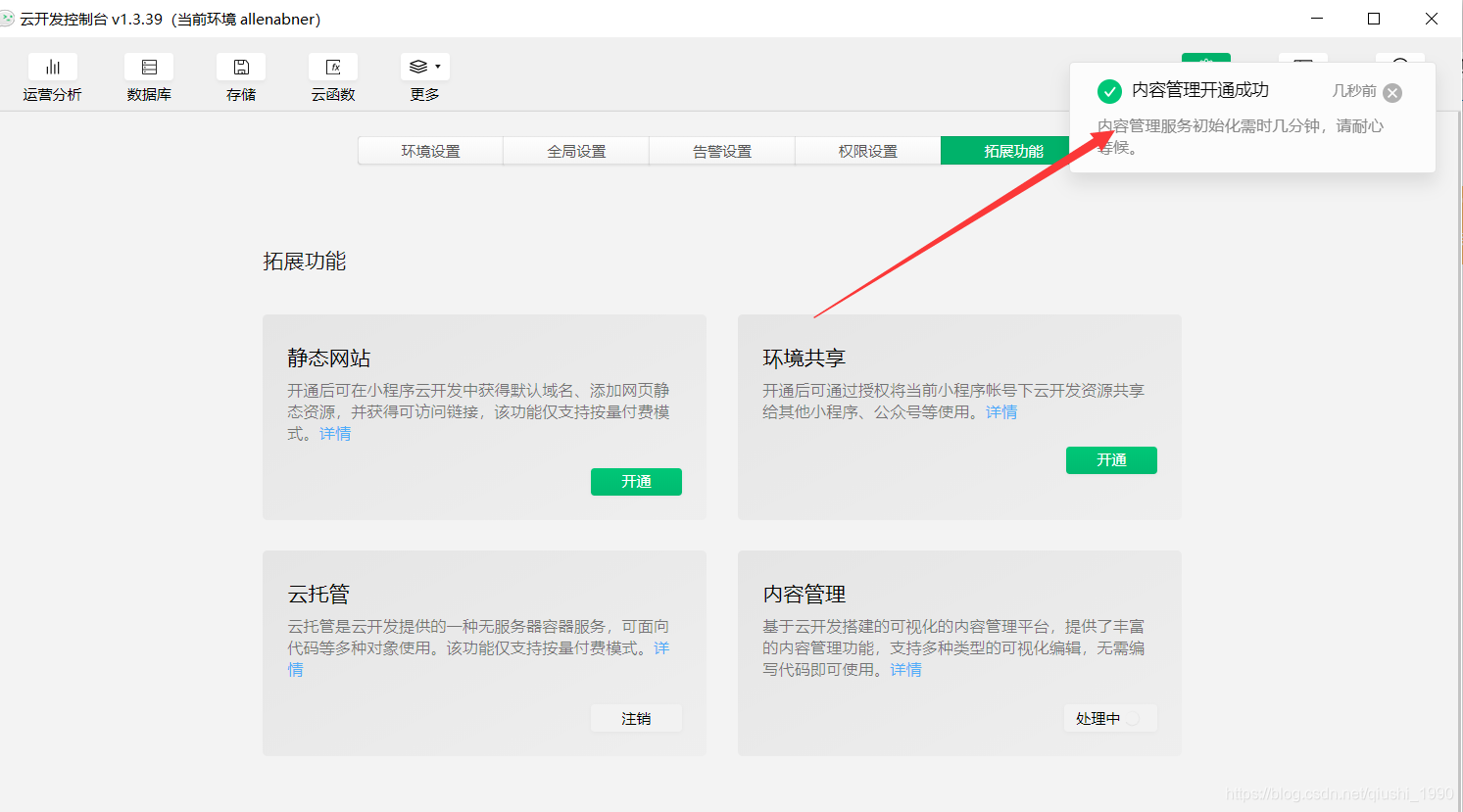Click the green success checkmark icon
1463x812 pixels.
1109,91
